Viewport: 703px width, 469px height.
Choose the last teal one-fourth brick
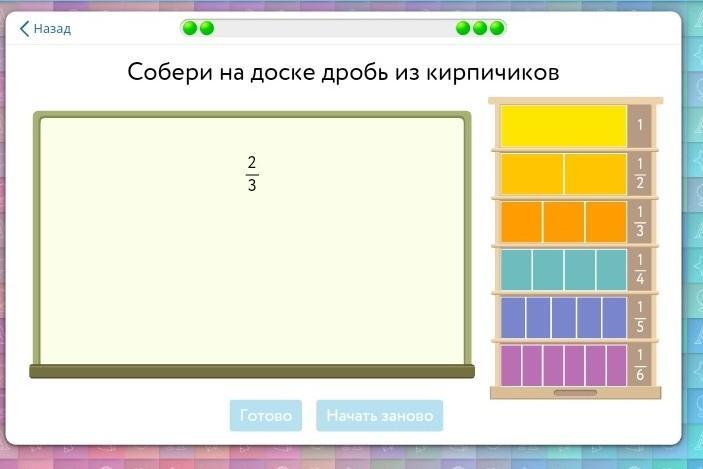click(x=611, y=270)
